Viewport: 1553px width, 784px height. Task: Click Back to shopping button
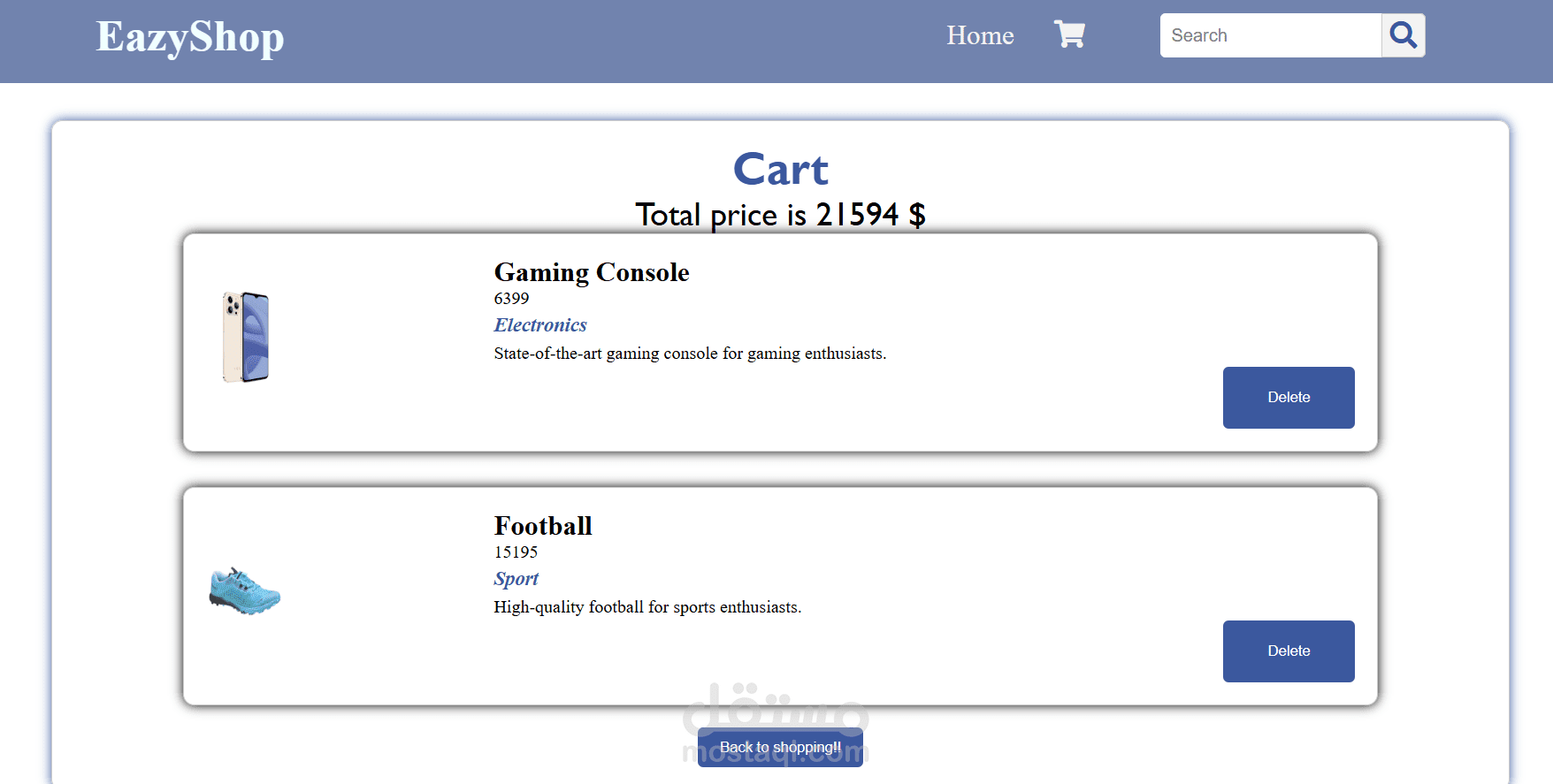point(780,747)
